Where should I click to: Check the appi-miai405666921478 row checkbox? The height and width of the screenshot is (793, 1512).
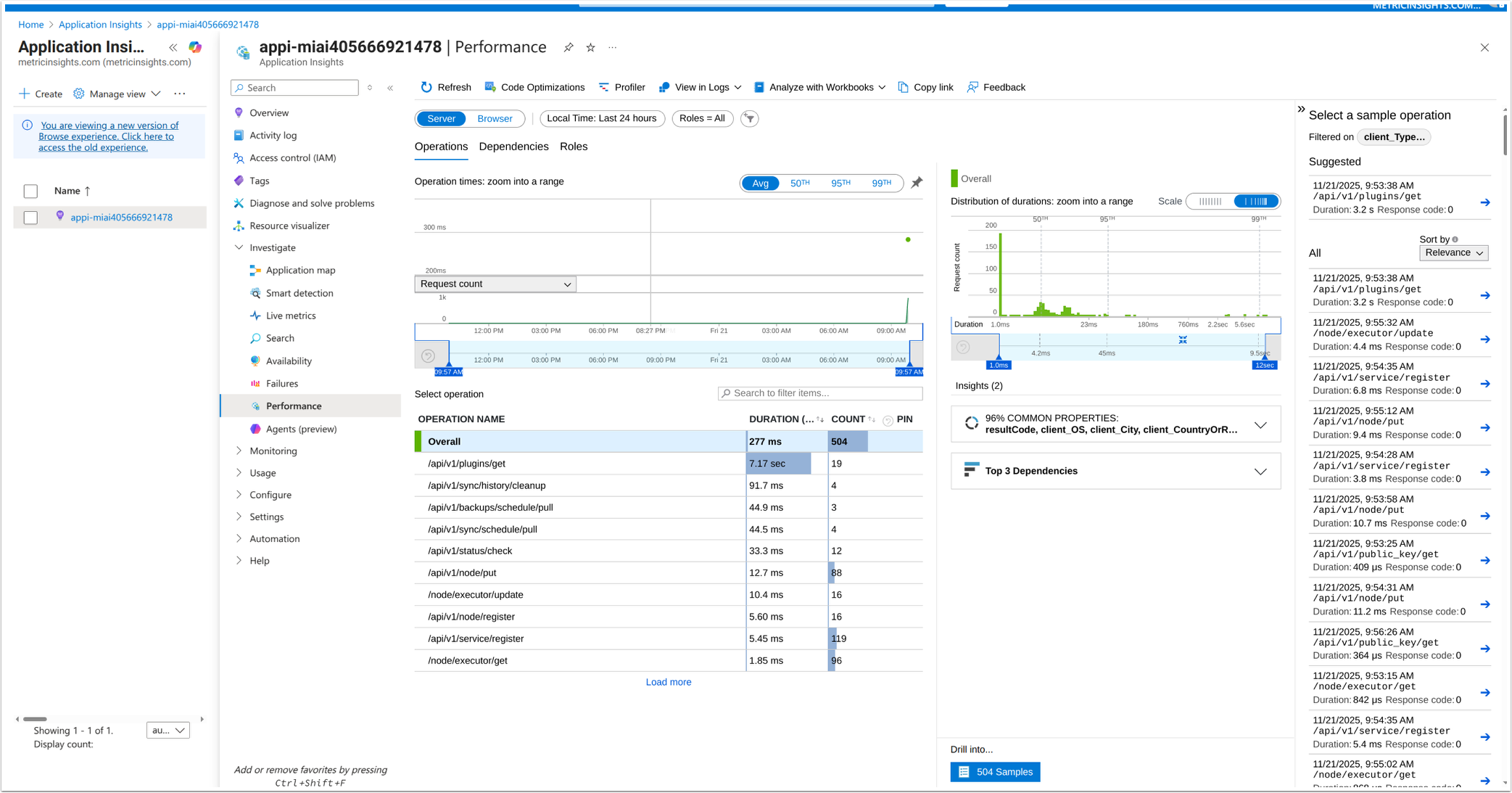click(x=30, y=218)
